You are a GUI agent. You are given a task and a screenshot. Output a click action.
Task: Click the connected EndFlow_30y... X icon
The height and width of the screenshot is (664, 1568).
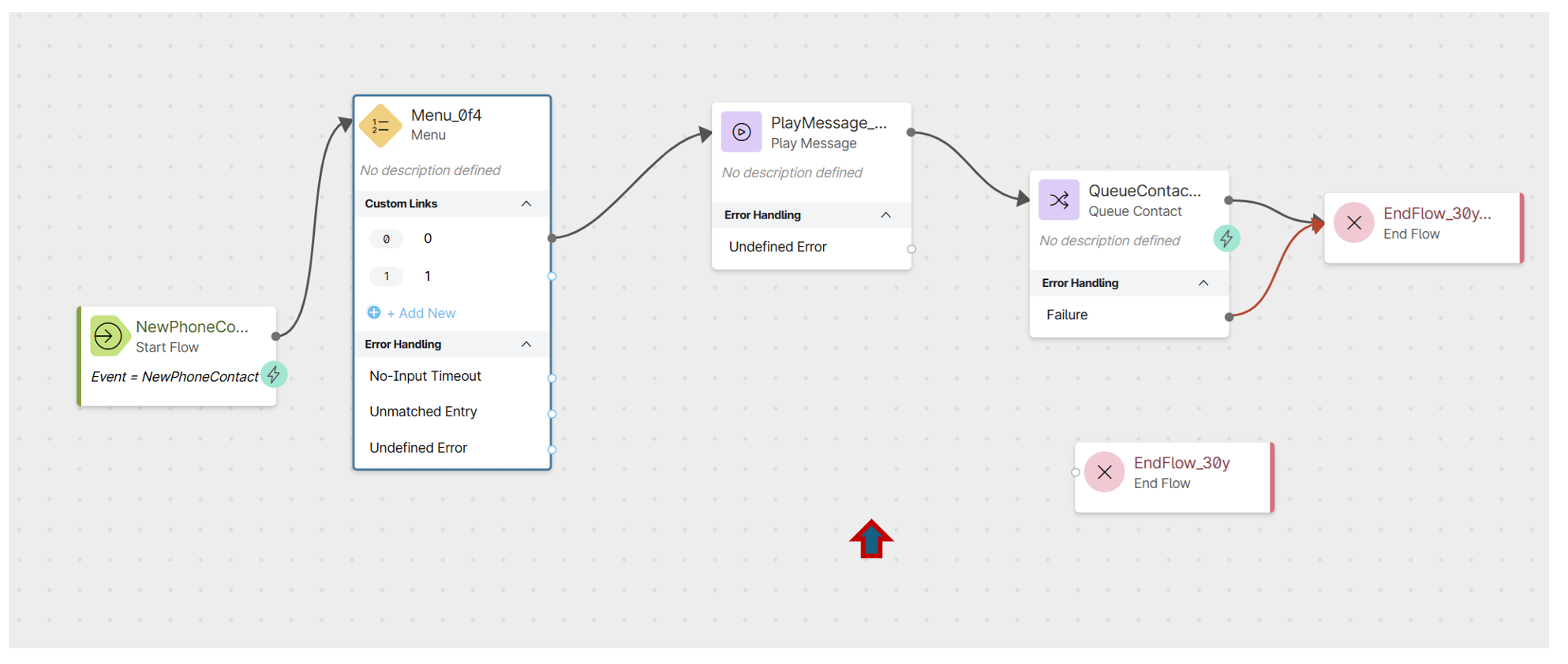pos(1353,223)
